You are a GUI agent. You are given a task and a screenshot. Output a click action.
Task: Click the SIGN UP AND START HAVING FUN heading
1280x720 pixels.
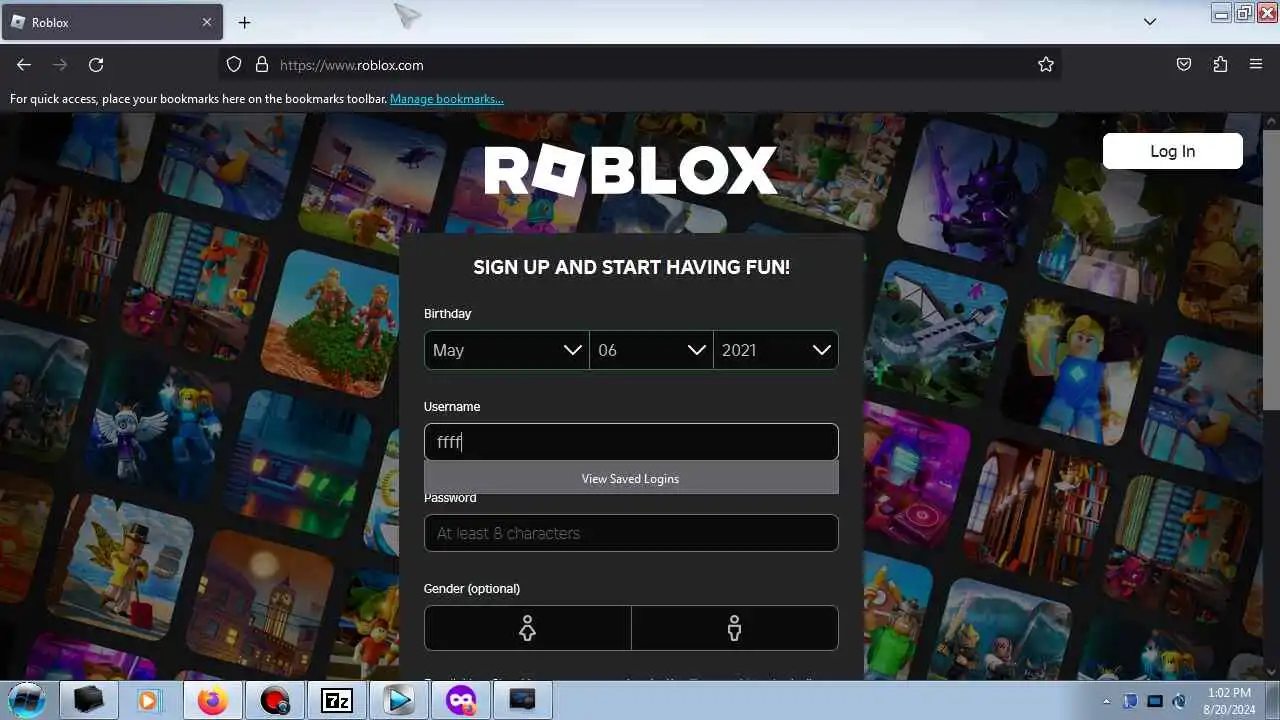pyautogui.click(x=631, y=267)
